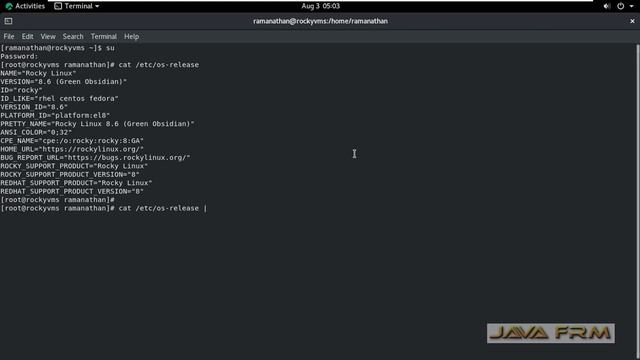Open the Terminal menu in menu bar
Image resolution: width=640 pixels, height=360 pixels.
point(104,36)
